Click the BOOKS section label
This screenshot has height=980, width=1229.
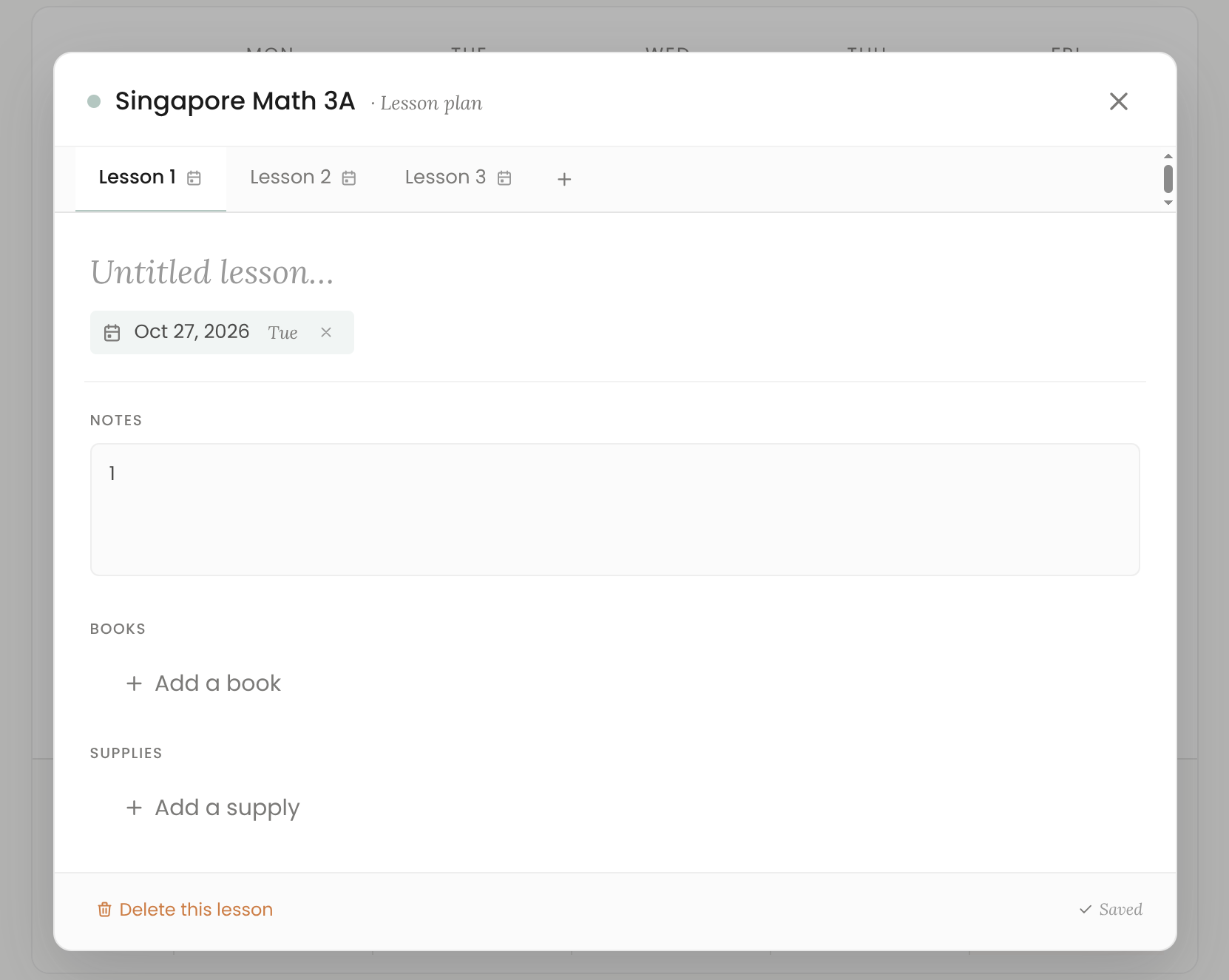coord(118,629)
